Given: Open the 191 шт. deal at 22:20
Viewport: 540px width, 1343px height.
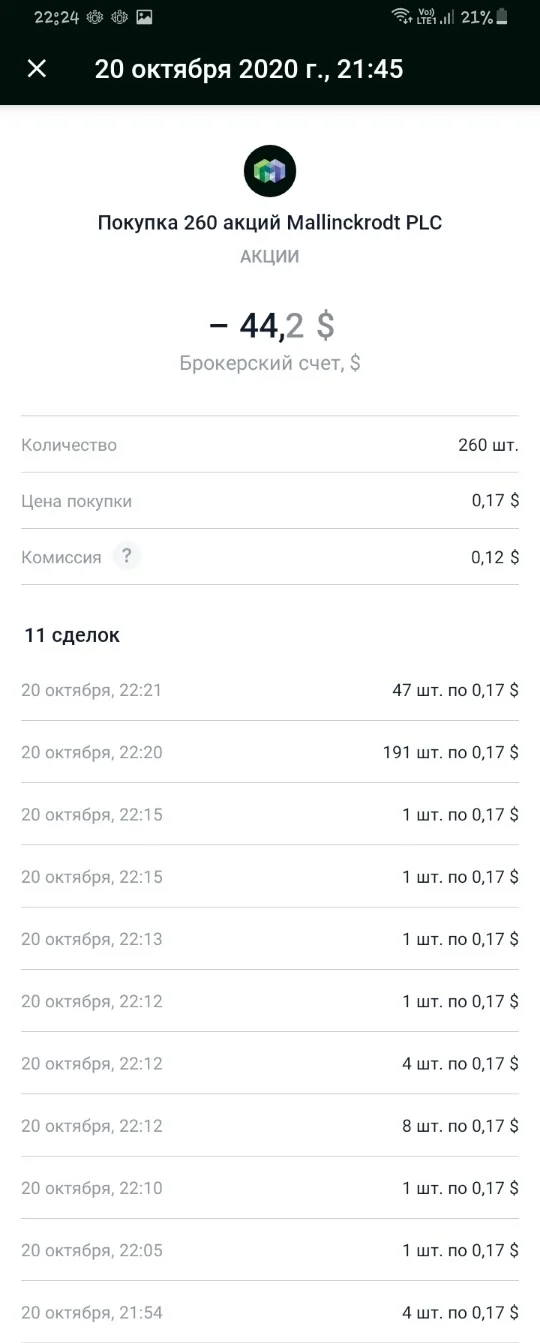Looking at the screenshot, I should tap(270, 752).
